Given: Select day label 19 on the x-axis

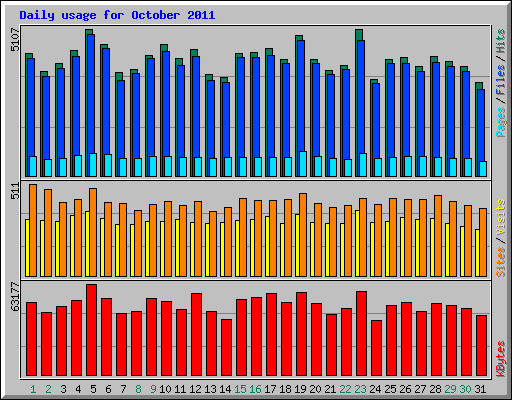Looking at the screenshot, I should (x=300, y=389).
